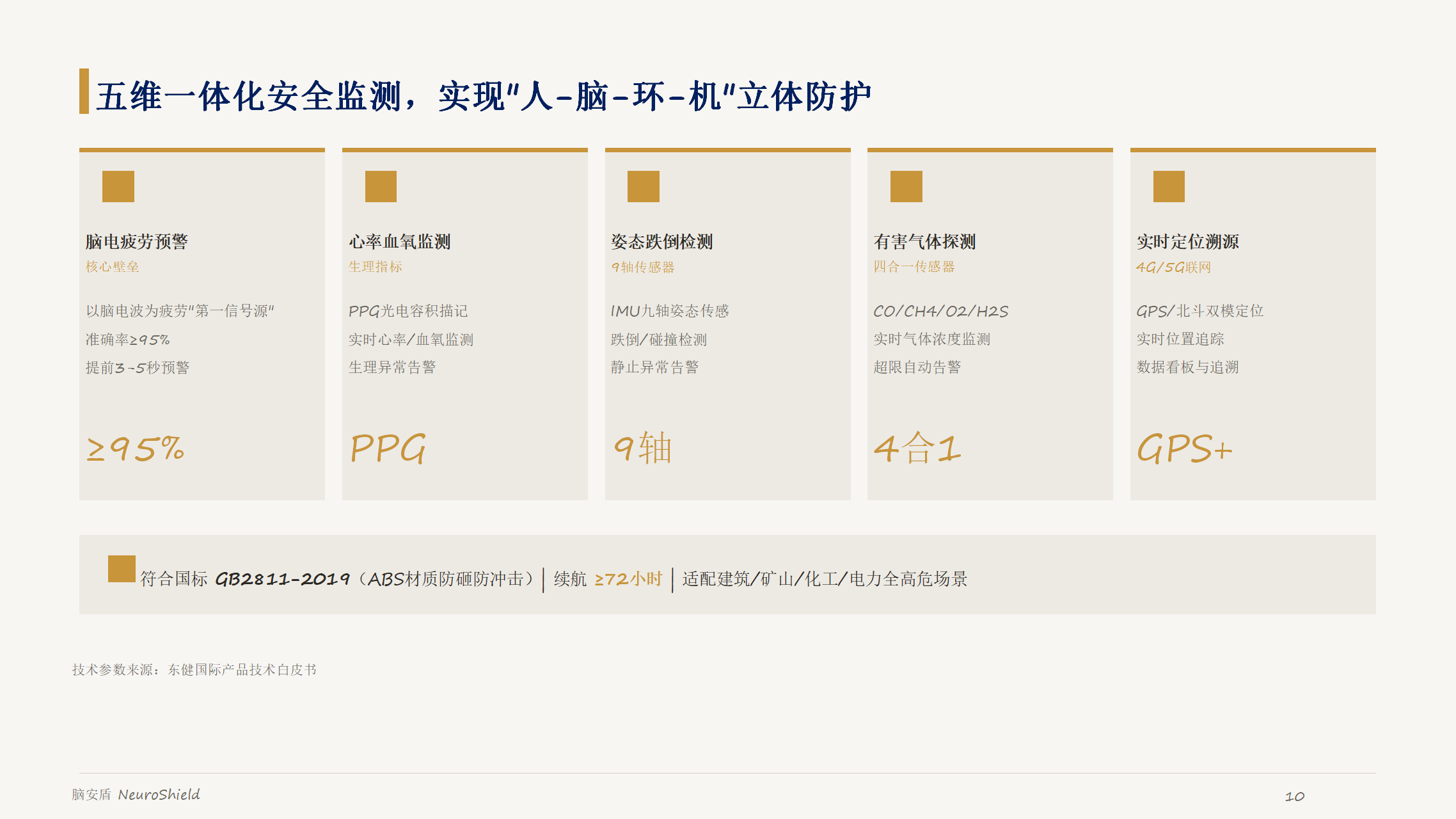Click the subtitle 9轴传感器

click(x=643, y=267)
